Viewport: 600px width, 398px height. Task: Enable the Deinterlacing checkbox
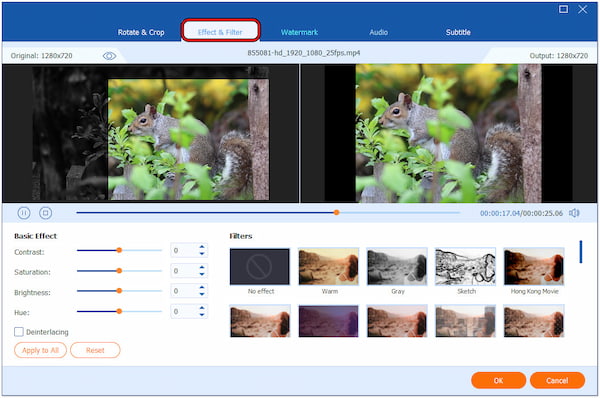pos(19,332)
